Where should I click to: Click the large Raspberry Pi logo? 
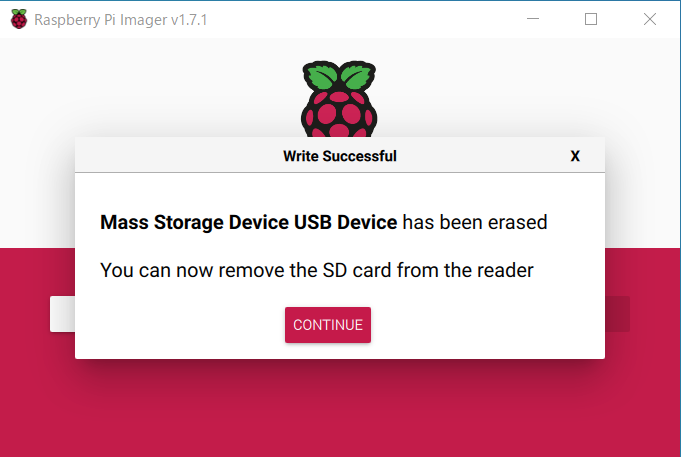coord(339,99)
